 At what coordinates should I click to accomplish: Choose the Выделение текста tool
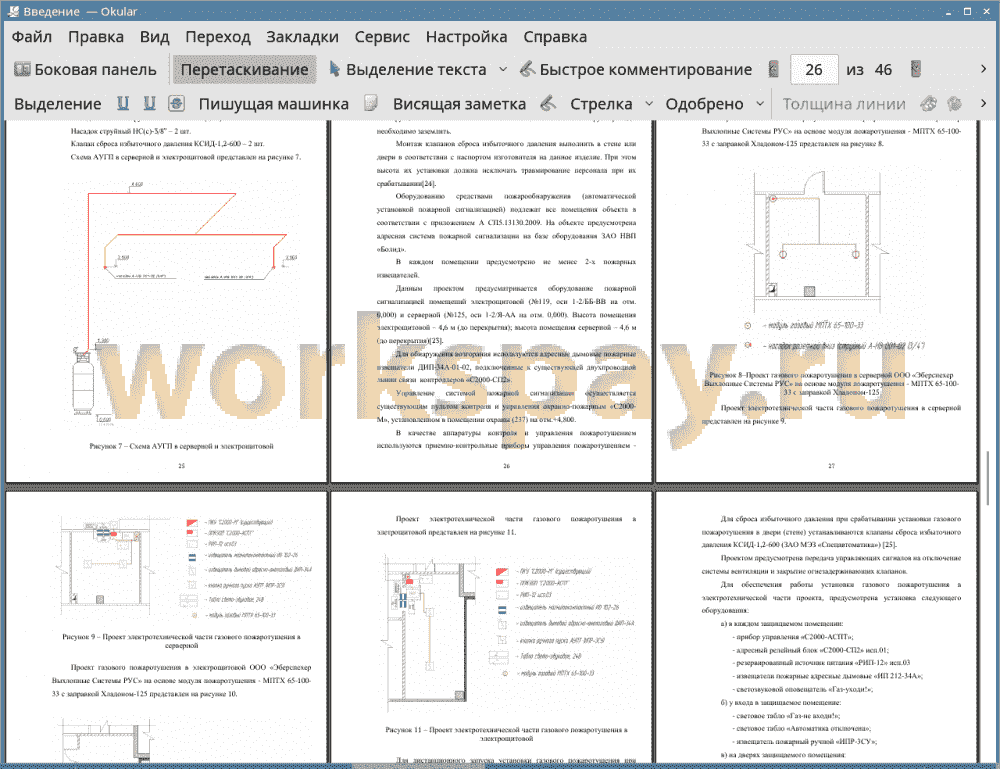(408, 70)
